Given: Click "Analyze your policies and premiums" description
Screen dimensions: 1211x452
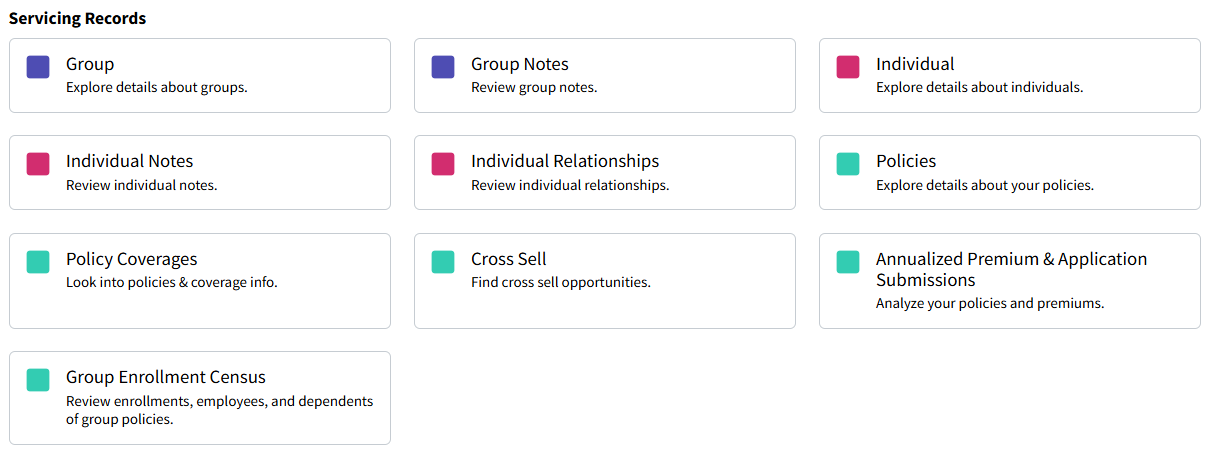Looking at the screenshot, I should pos(989,303).
